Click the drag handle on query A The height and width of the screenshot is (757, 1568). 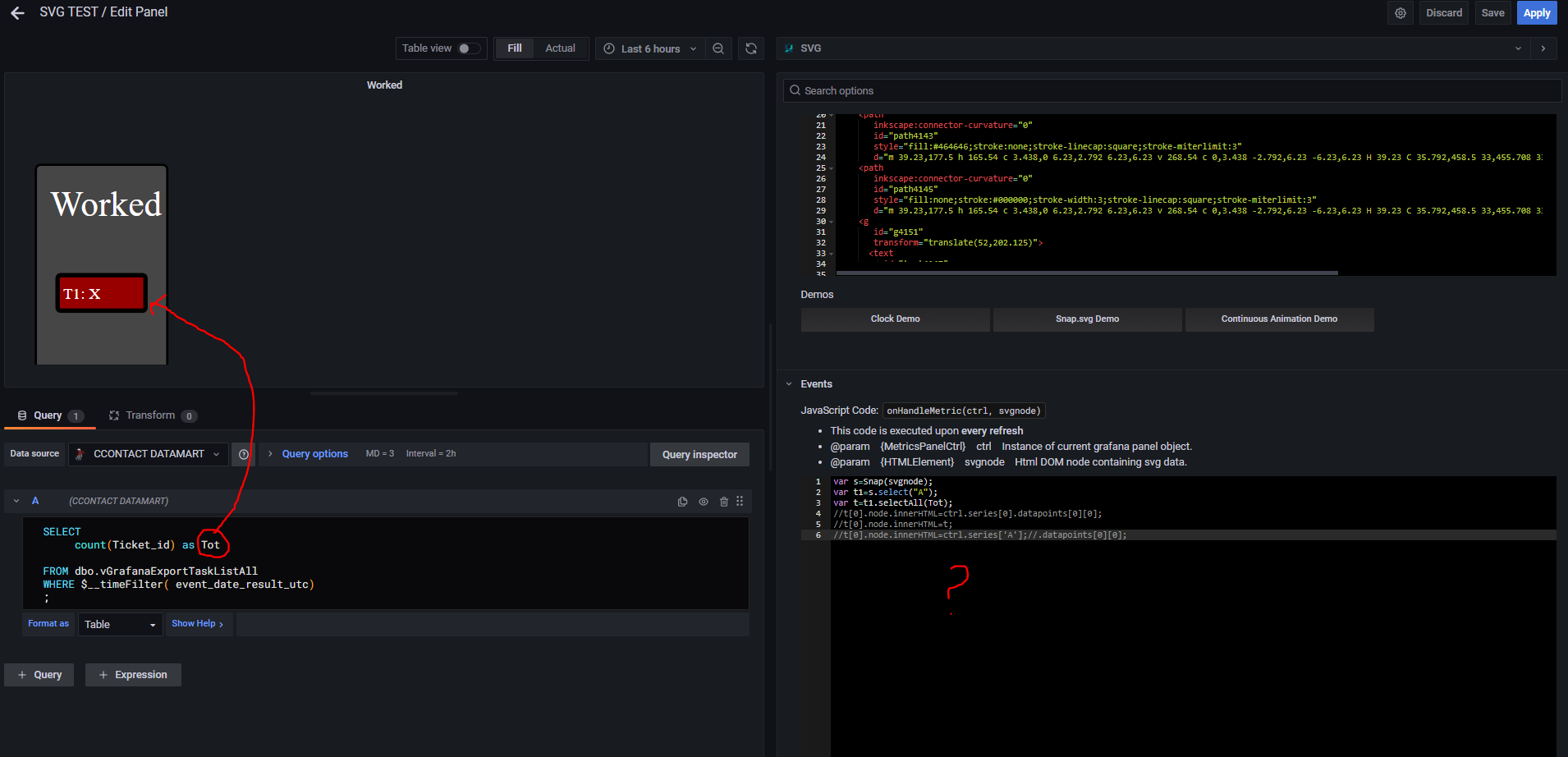click(x=740, y=501)
